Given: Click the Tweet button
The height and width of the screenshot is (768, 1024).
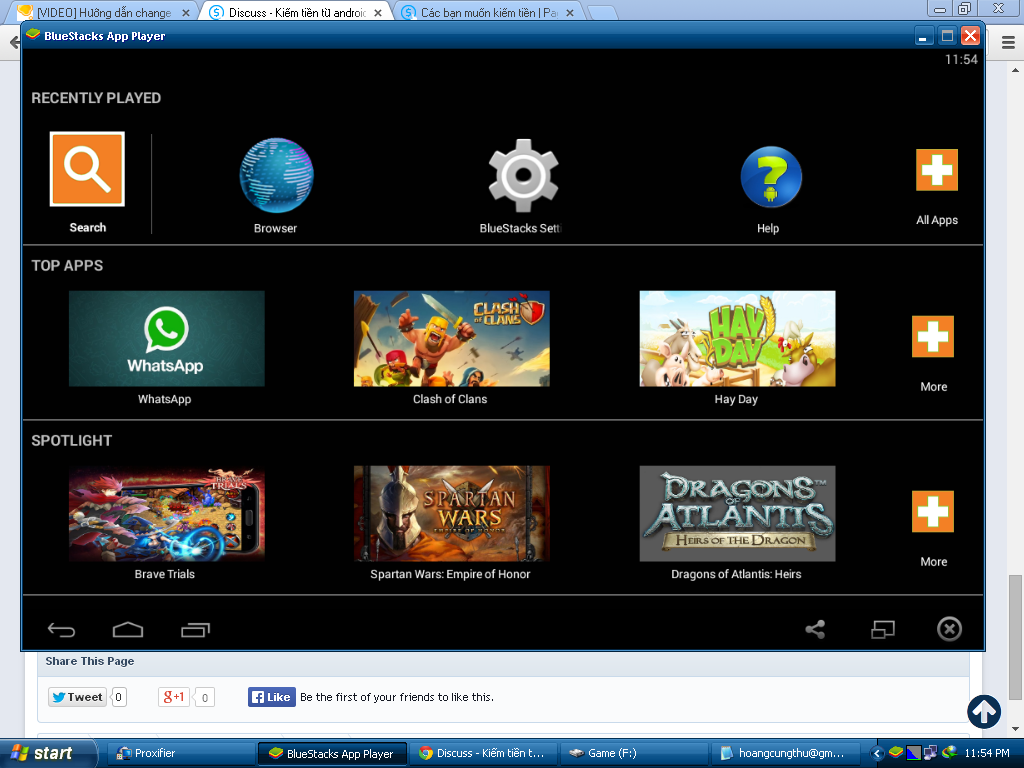Looking at the screenshot, I should click(77, 697).
